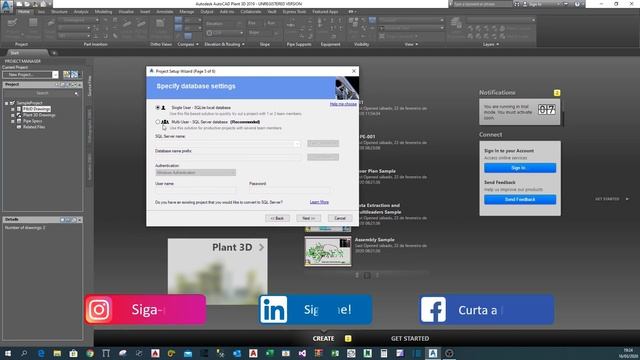Open the Home ribbon tab
The image size is (640, 360).
pyautogui.click(x=24, y=12)
